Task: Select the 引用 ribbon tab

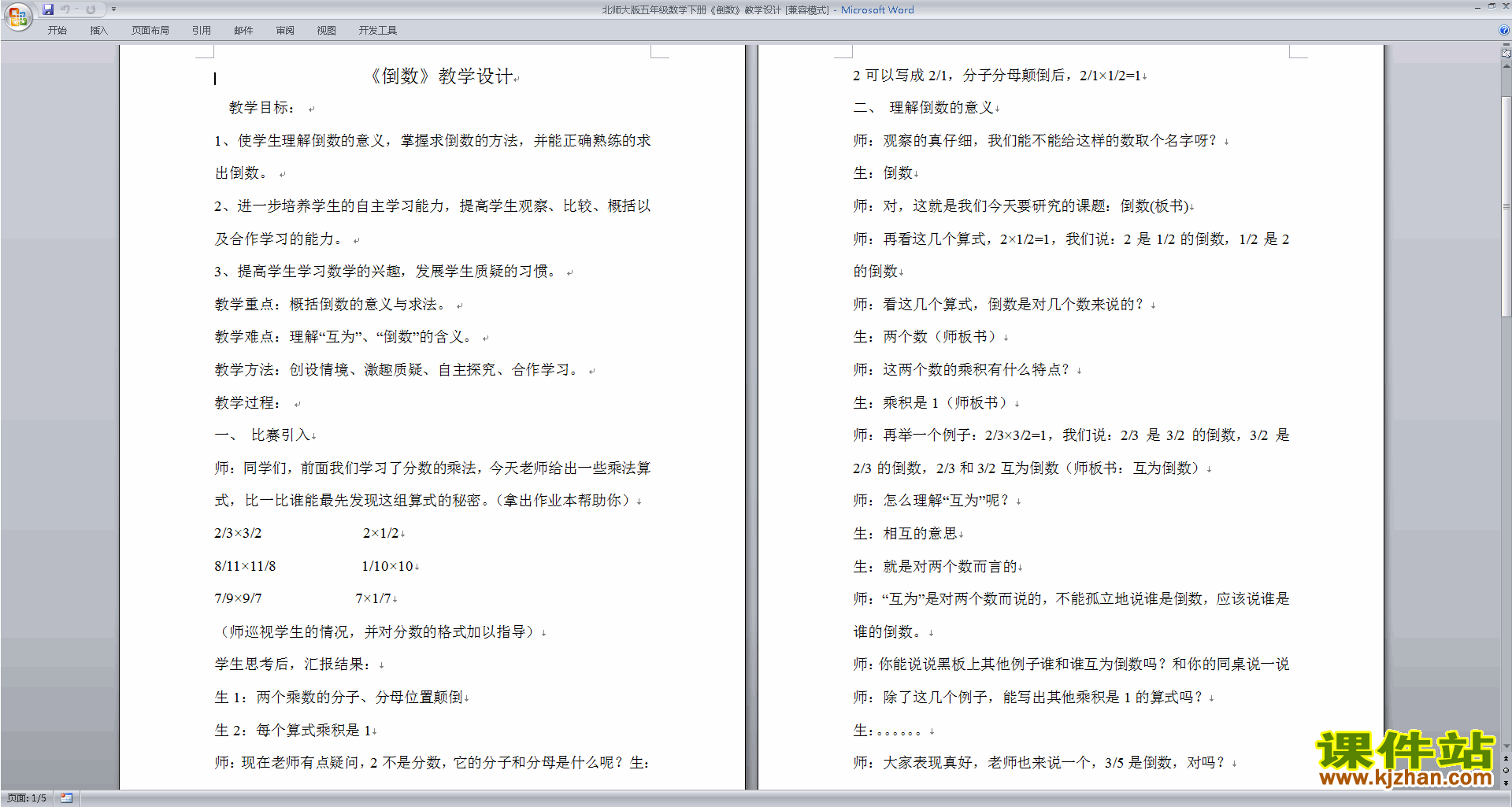Action: [x=202, y=30]
